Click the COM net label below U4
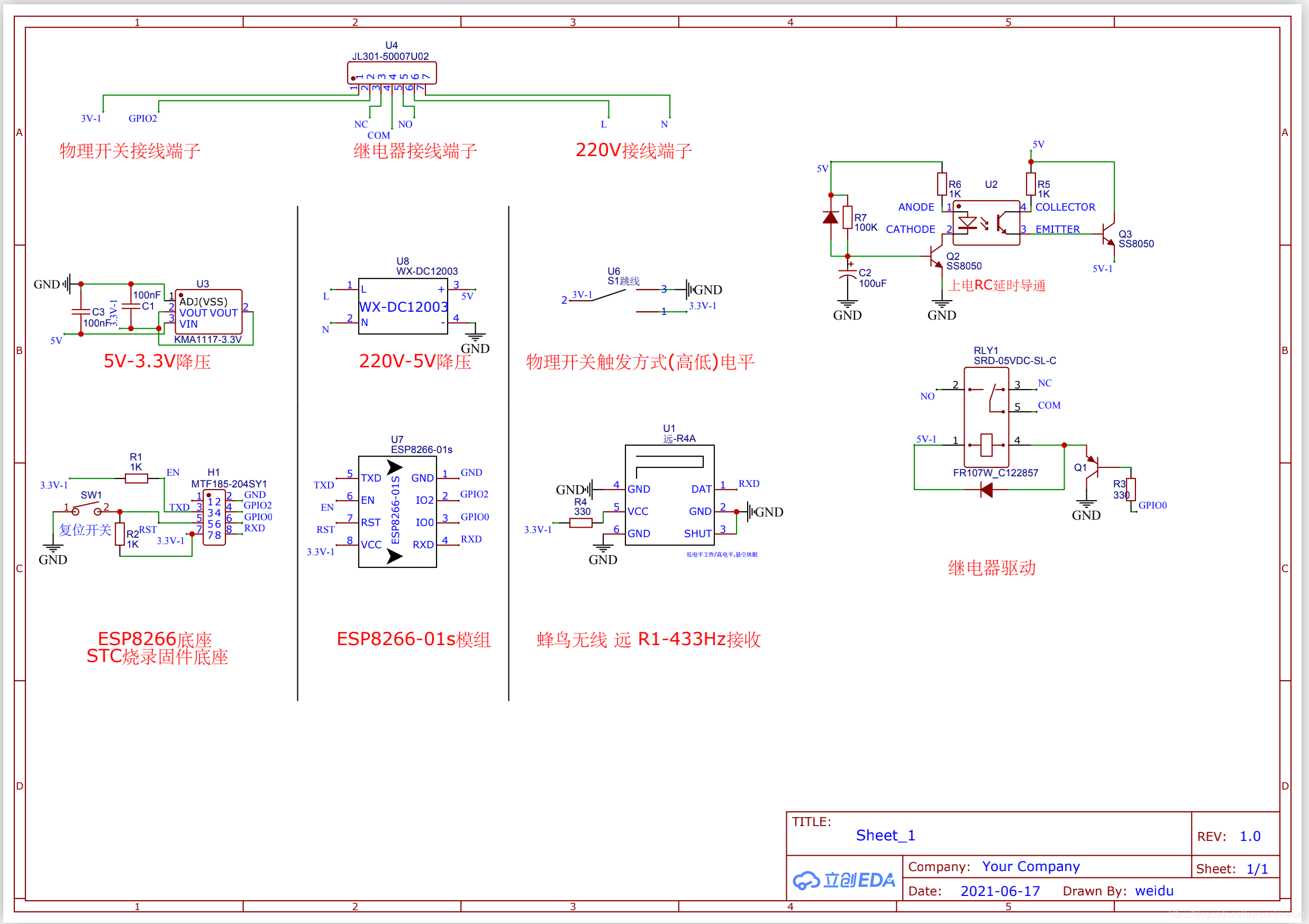This screenshot has height=924, width=1309. click(378, 135)
